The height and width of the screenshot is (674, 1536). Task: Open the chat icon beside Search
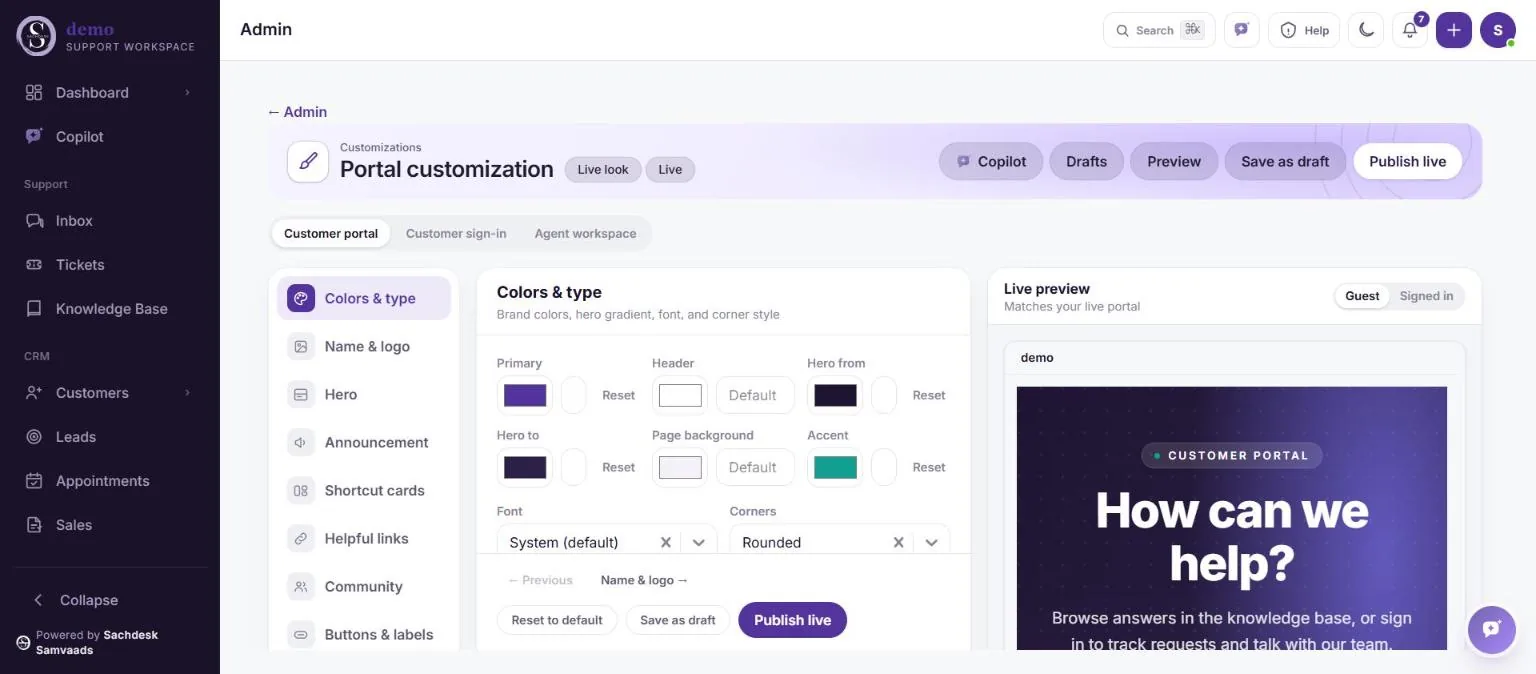(1242, 30)
